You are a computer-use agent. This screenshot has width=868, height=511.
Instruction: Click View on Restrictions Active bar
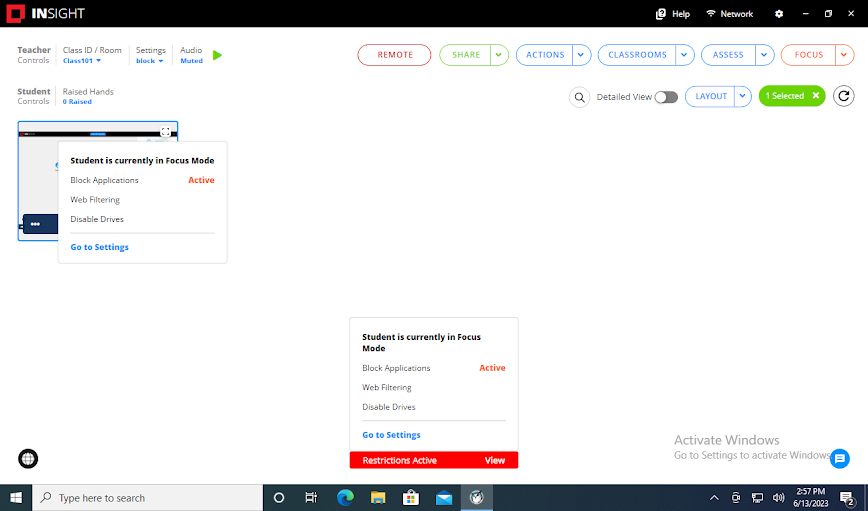click(495, 460)
